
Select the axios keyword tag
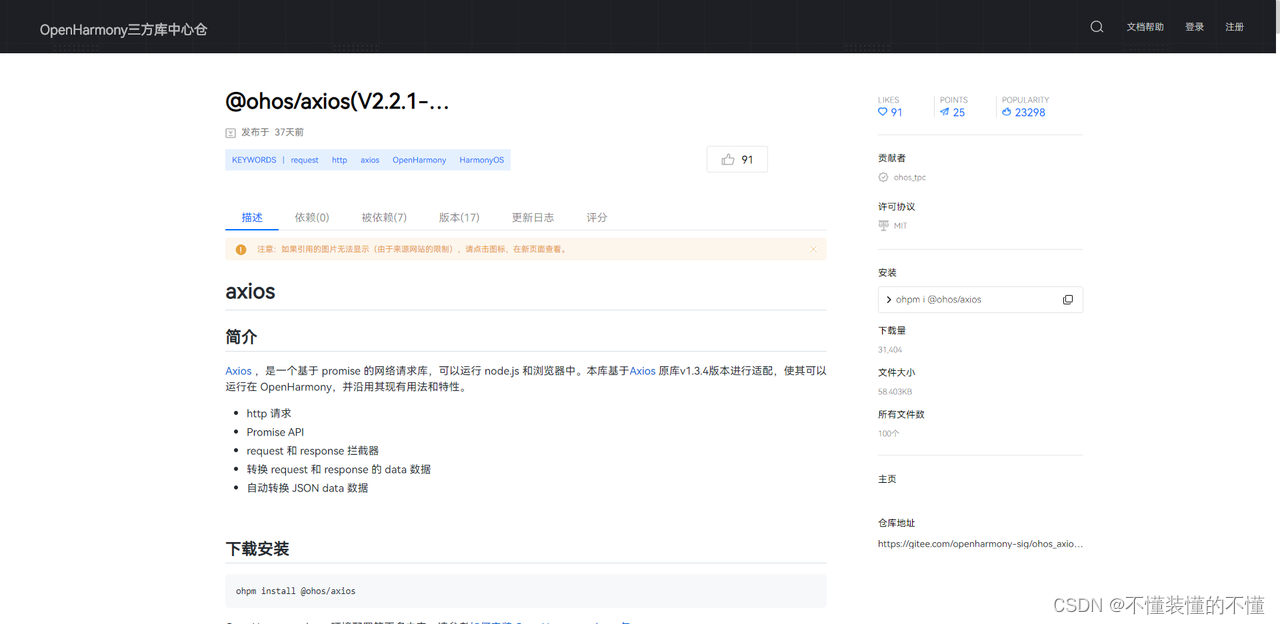370,160
